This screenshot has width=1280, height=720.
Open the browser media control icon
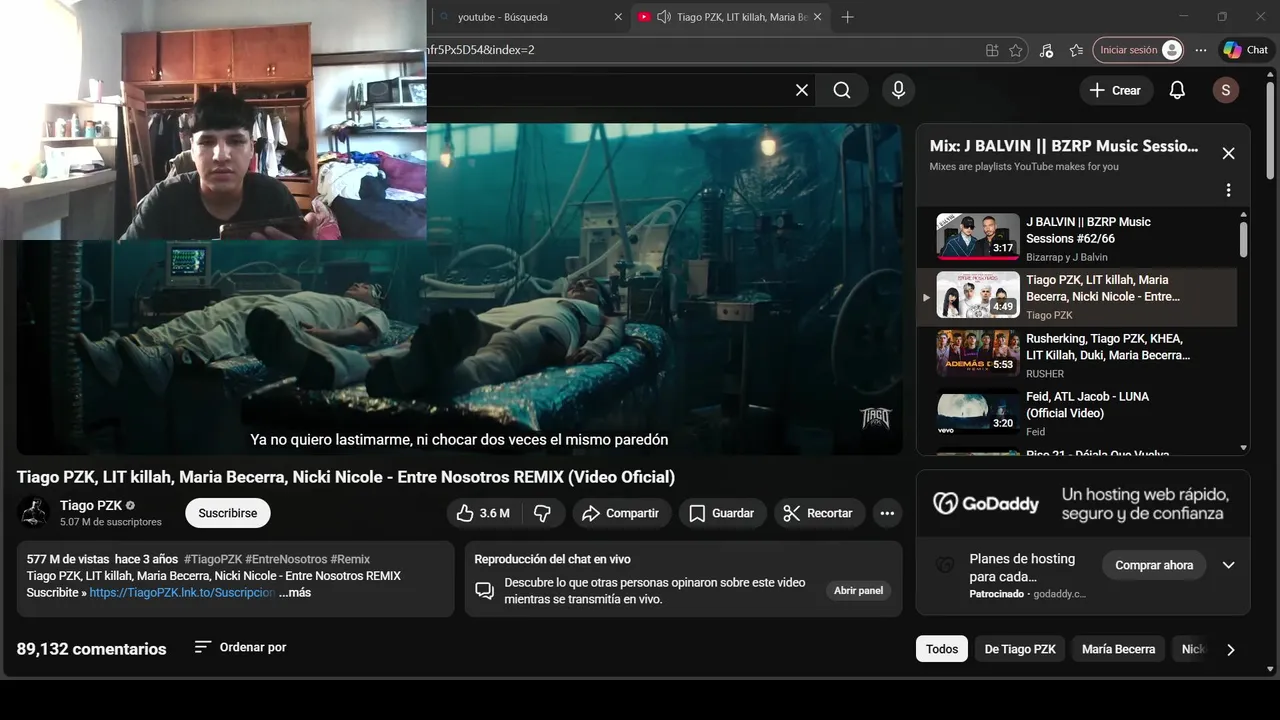point(1046,50)
